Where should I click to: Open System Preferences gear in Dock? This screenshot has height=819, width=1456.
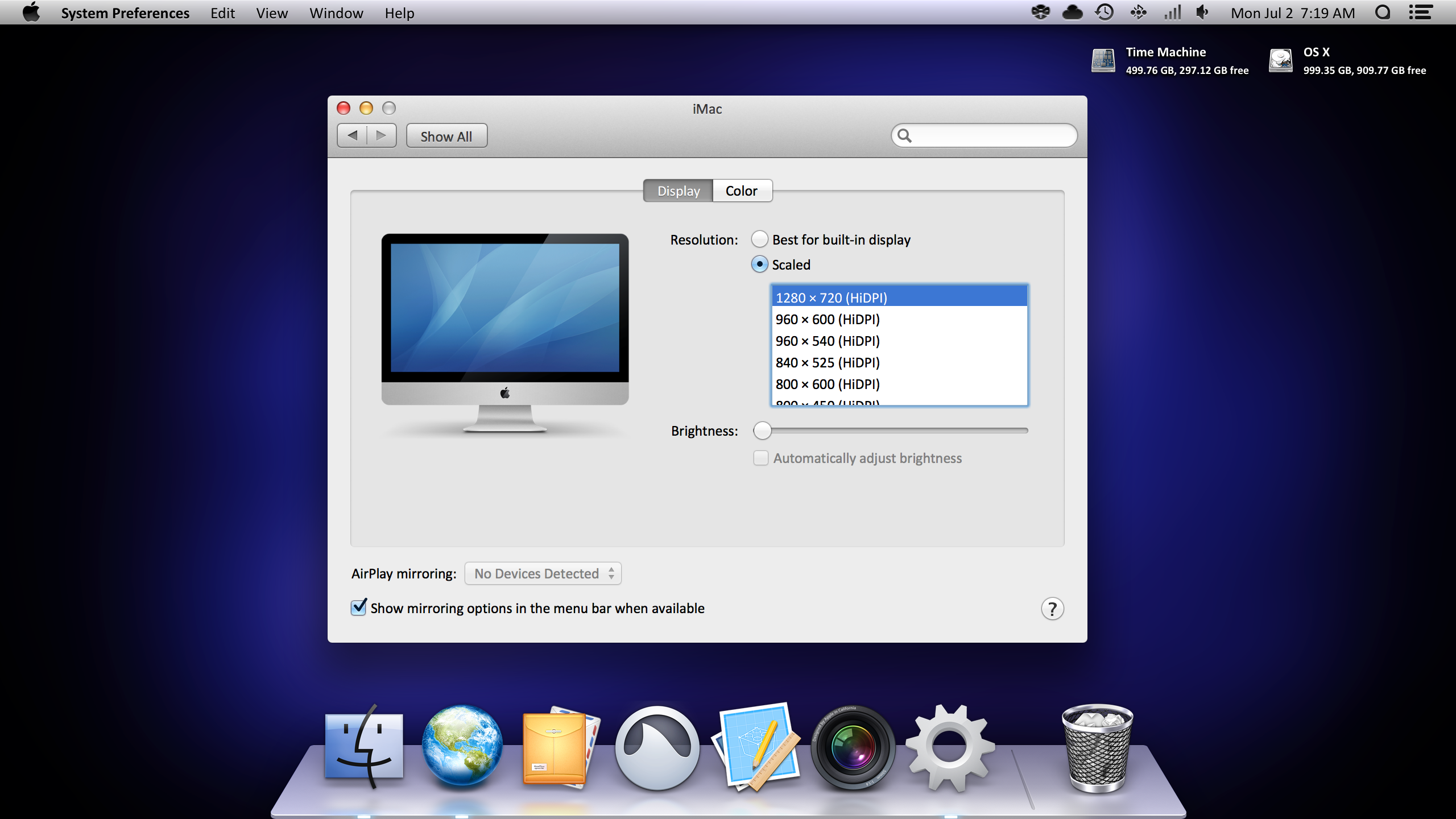point(949,748)
